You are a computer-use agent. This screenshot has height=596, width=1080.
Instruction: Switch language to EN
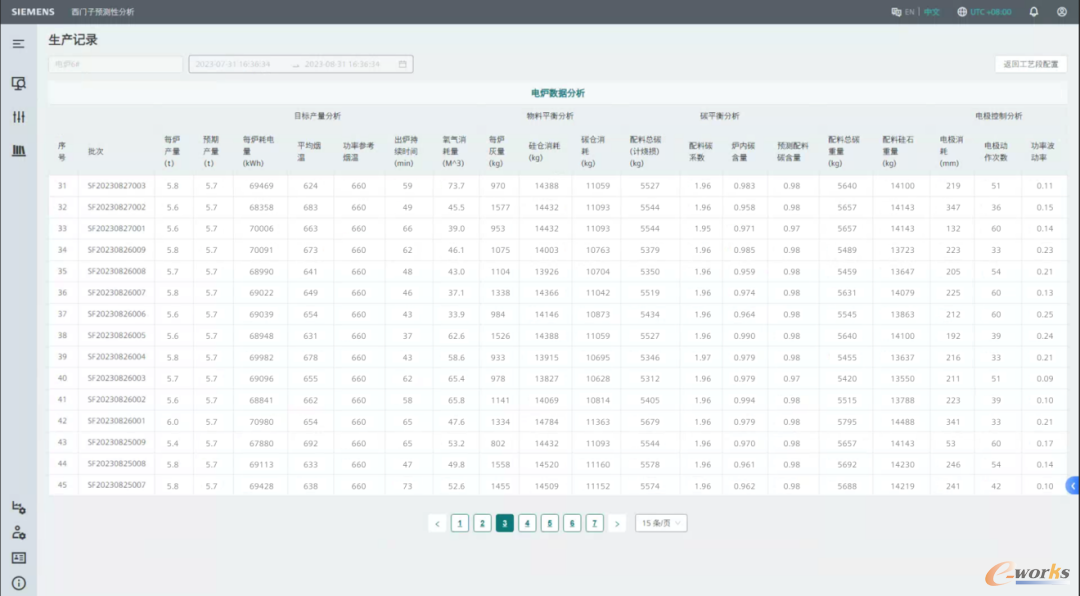(x=910, y=12)
